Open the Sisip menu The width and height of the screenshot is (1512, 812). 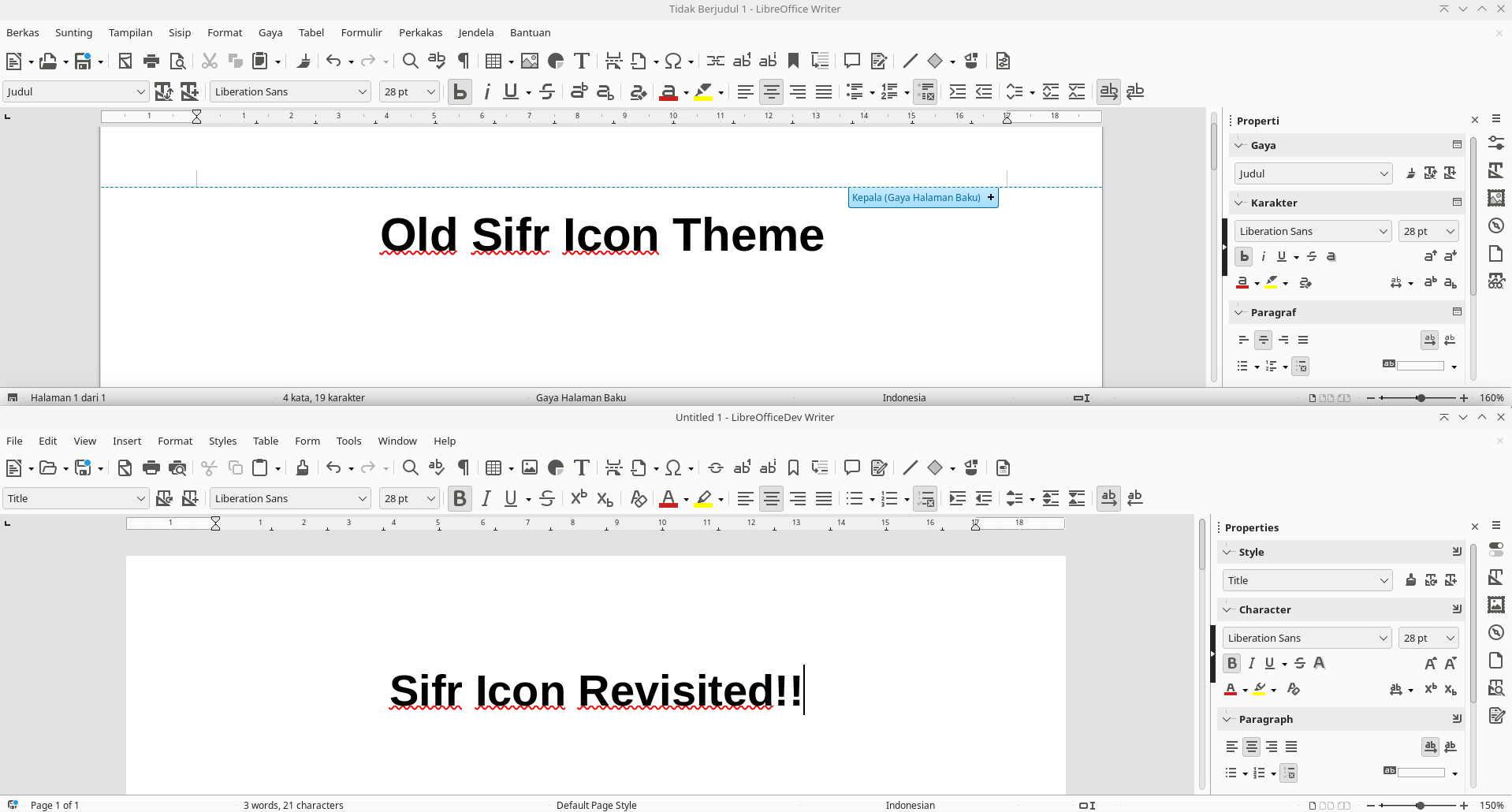180,32
